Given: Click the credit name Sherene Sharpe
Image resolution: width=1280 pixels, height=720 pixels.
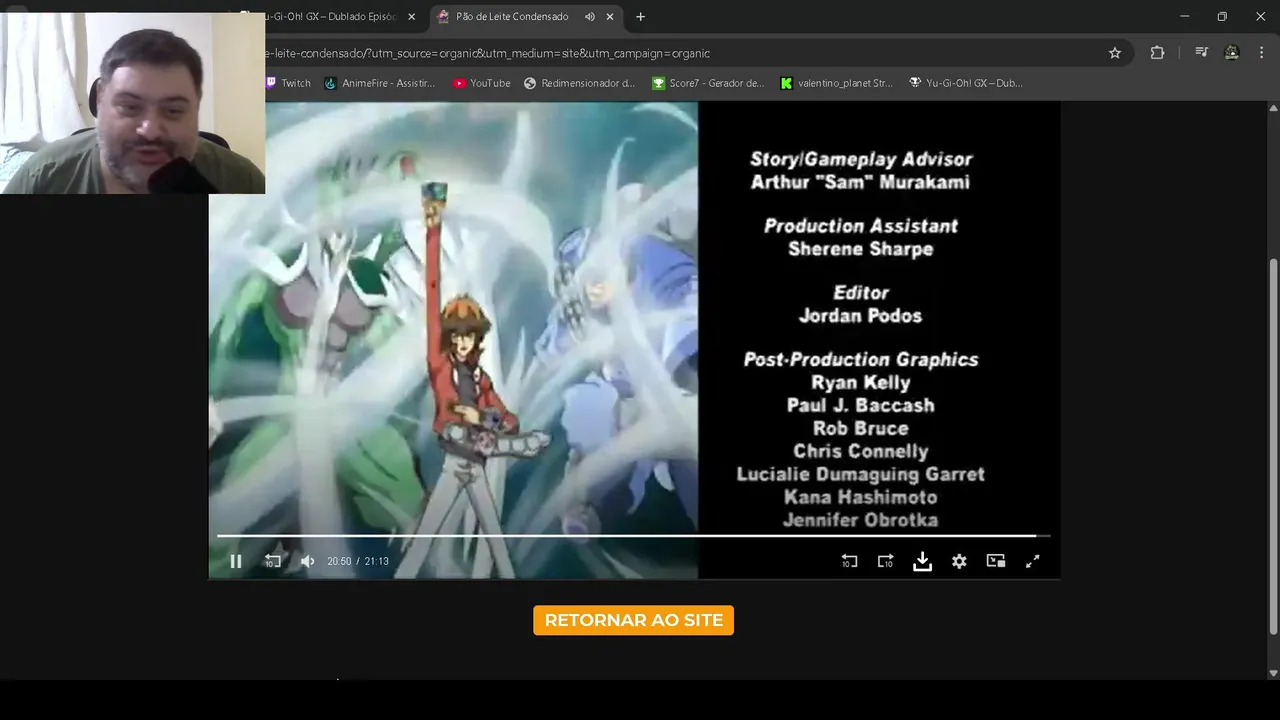Looking at the screenshot, I should [x=860, y=249].
